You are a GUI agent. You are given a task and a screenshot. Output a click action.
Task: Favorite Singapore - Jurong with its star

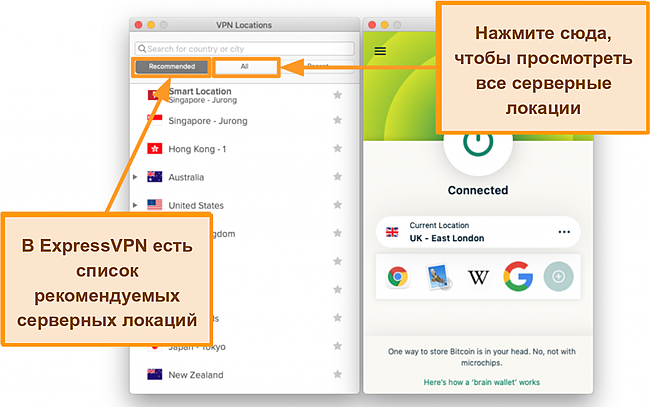pyautogui.click(x=337, y=120)
